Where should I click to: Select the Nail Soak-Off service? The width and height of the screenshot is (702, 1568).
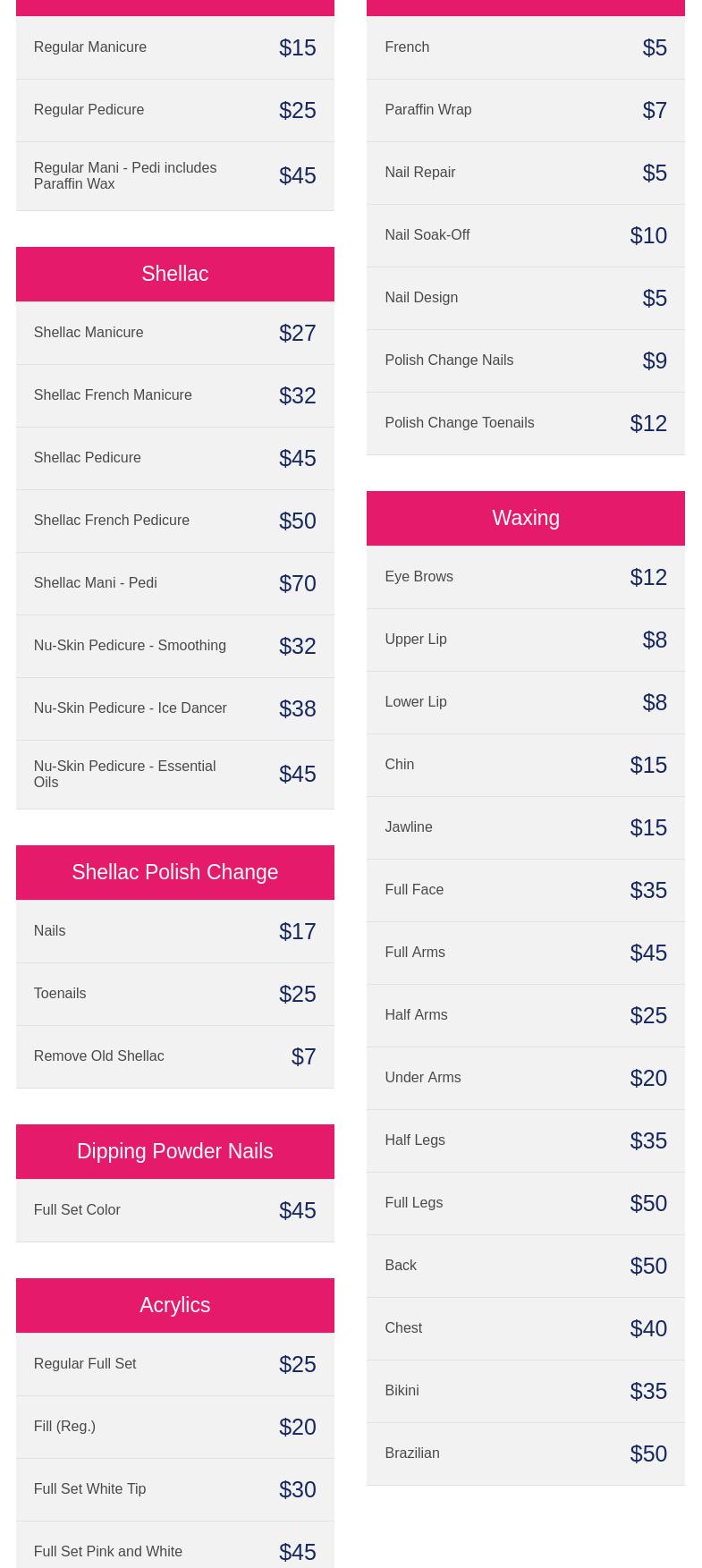pos(525,235)
